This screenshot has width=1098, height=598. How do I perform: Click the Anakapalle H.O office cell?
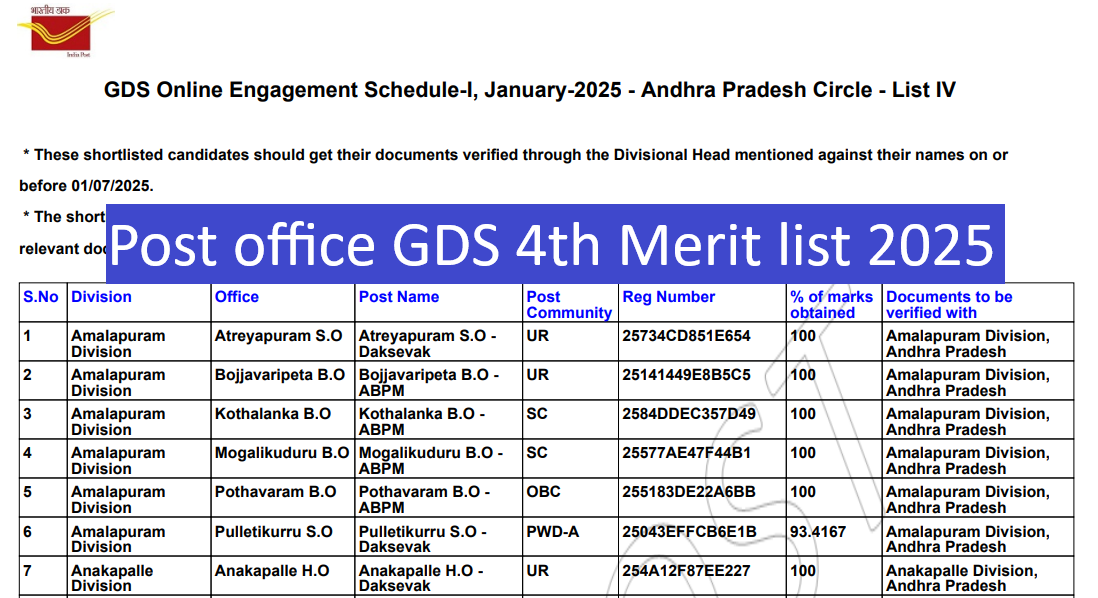tap(272, 571)
